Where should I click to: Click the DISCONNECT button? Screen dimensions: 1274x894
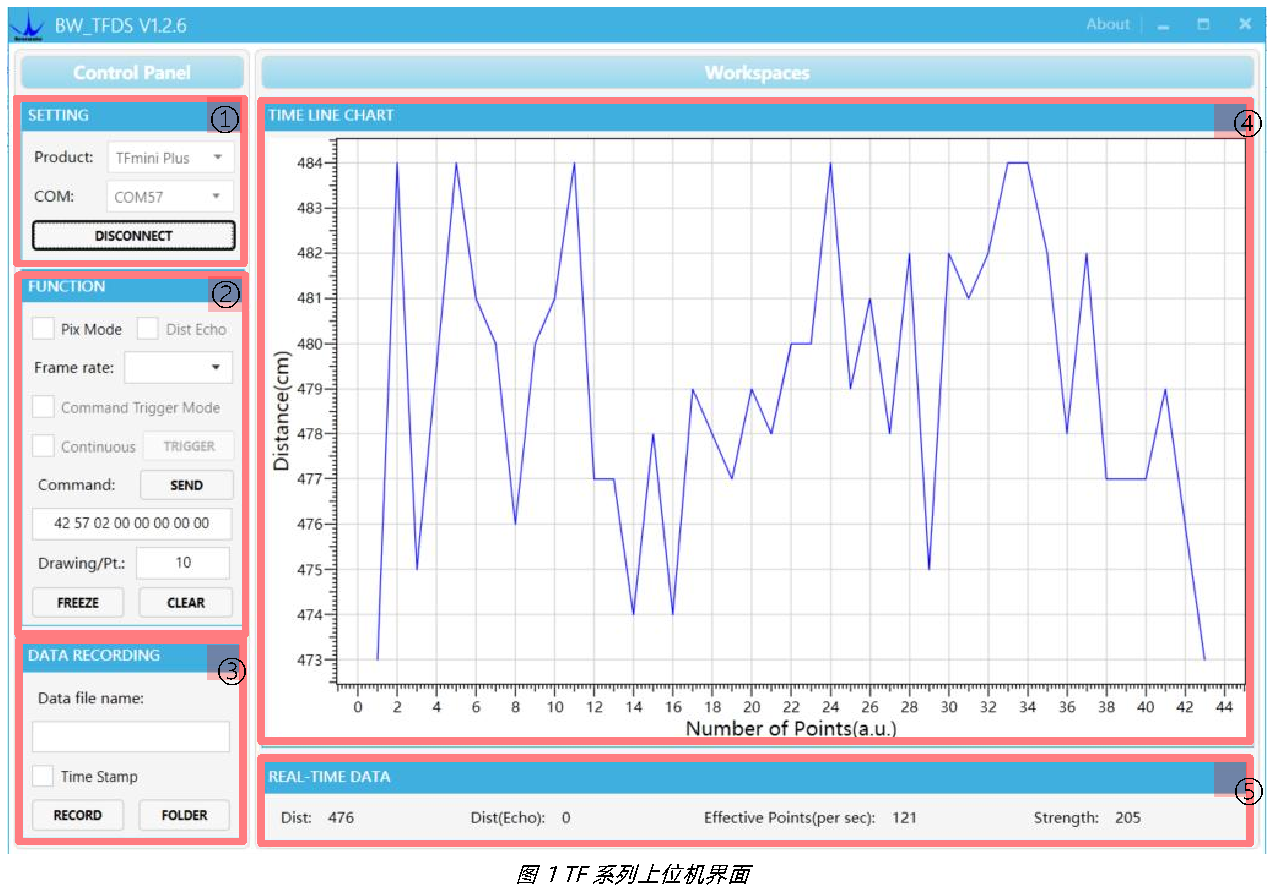[x=134, y=236]
